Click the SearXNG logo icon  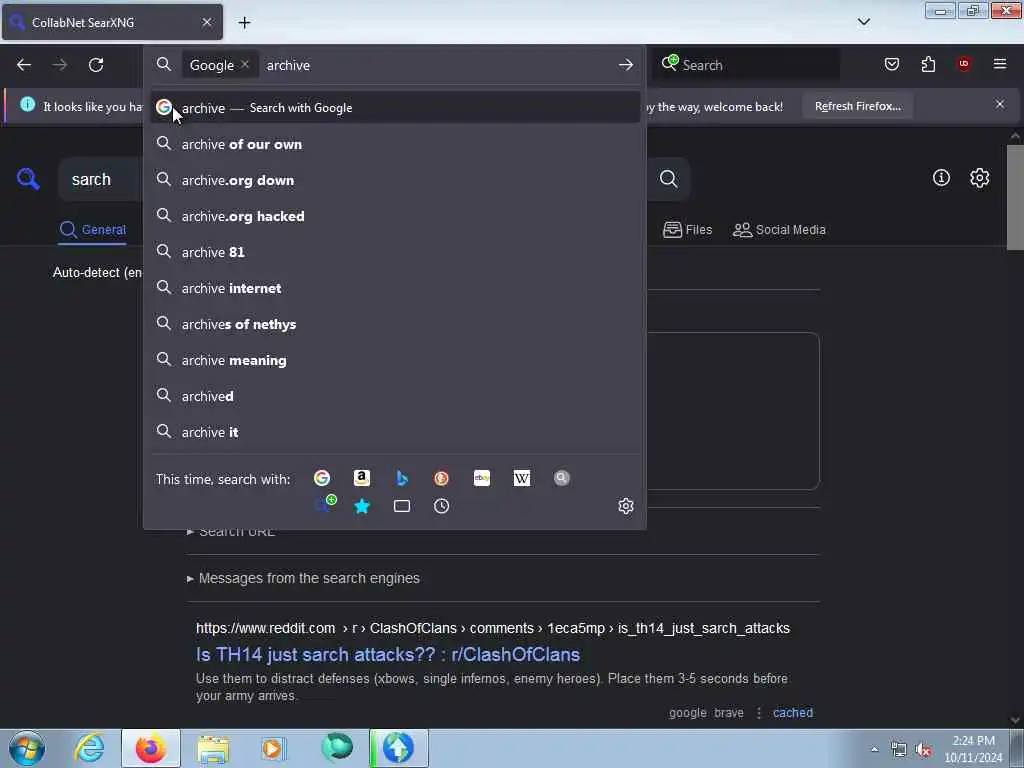click(x=28, y=178)
